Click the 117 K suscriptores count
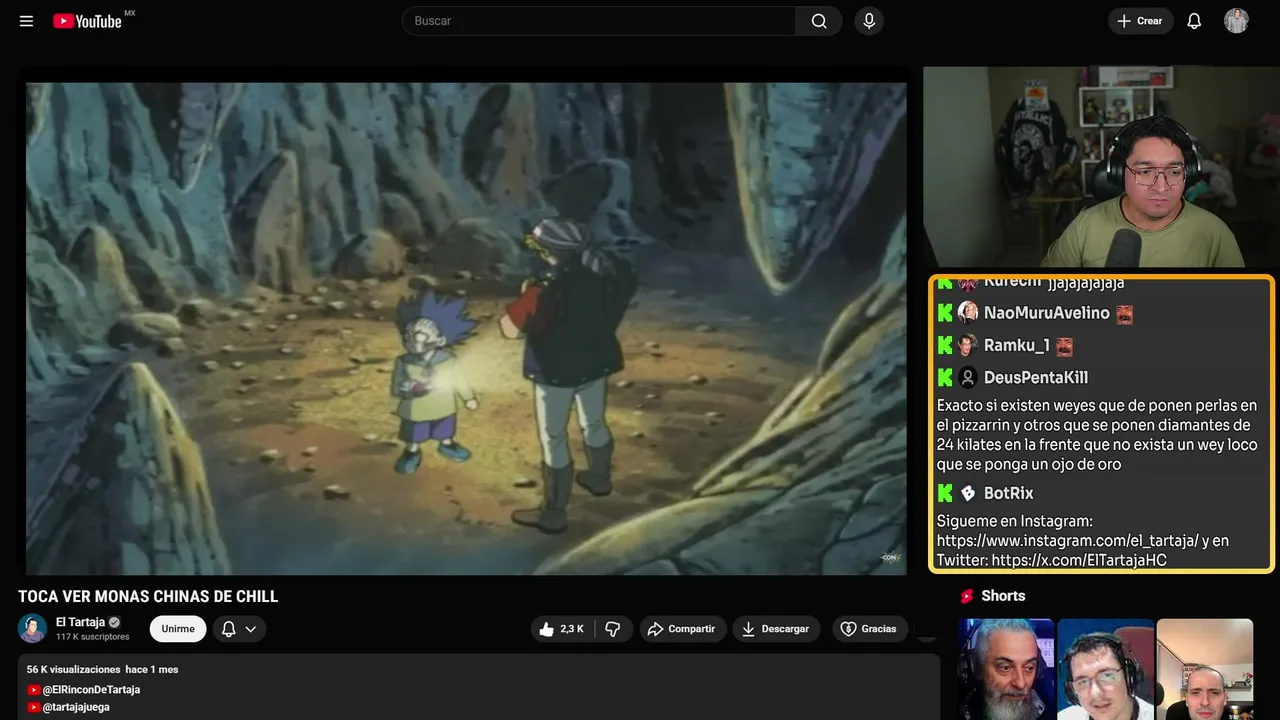1280x720 pixels. pyautogui.click(x=93, y=637)
